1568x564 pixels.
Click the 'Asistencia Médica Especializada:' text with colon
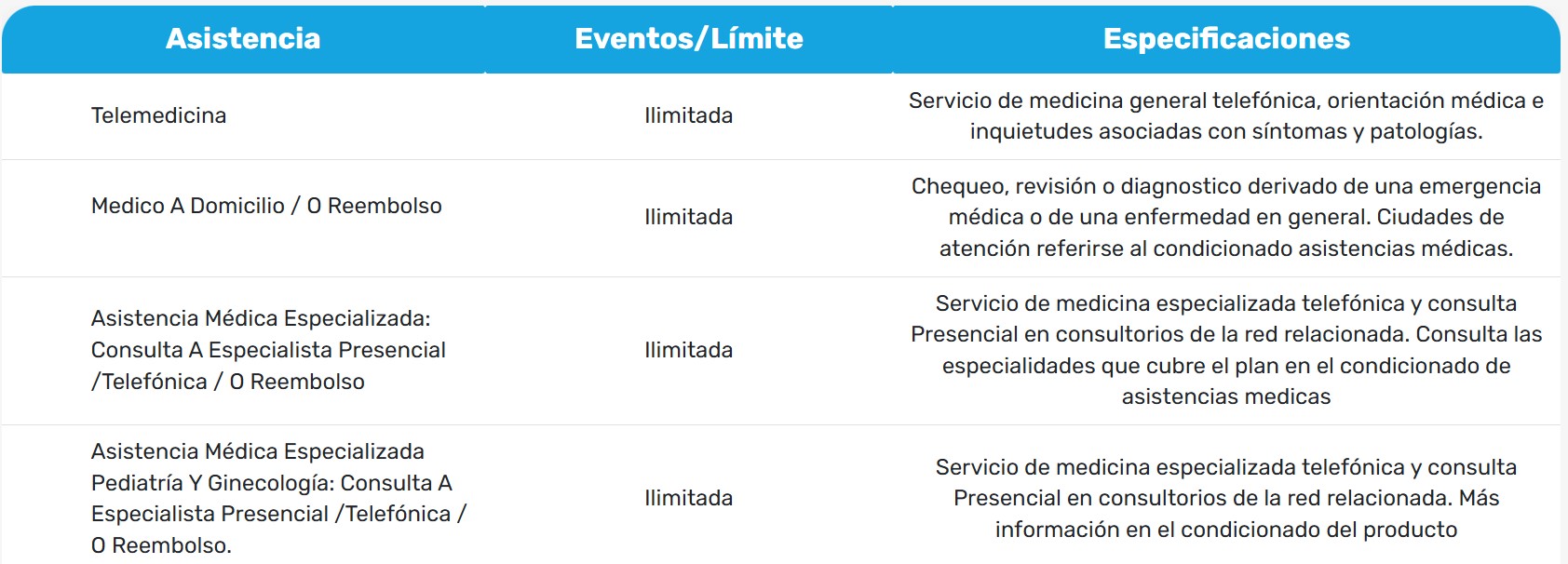(x=261, y=318)
